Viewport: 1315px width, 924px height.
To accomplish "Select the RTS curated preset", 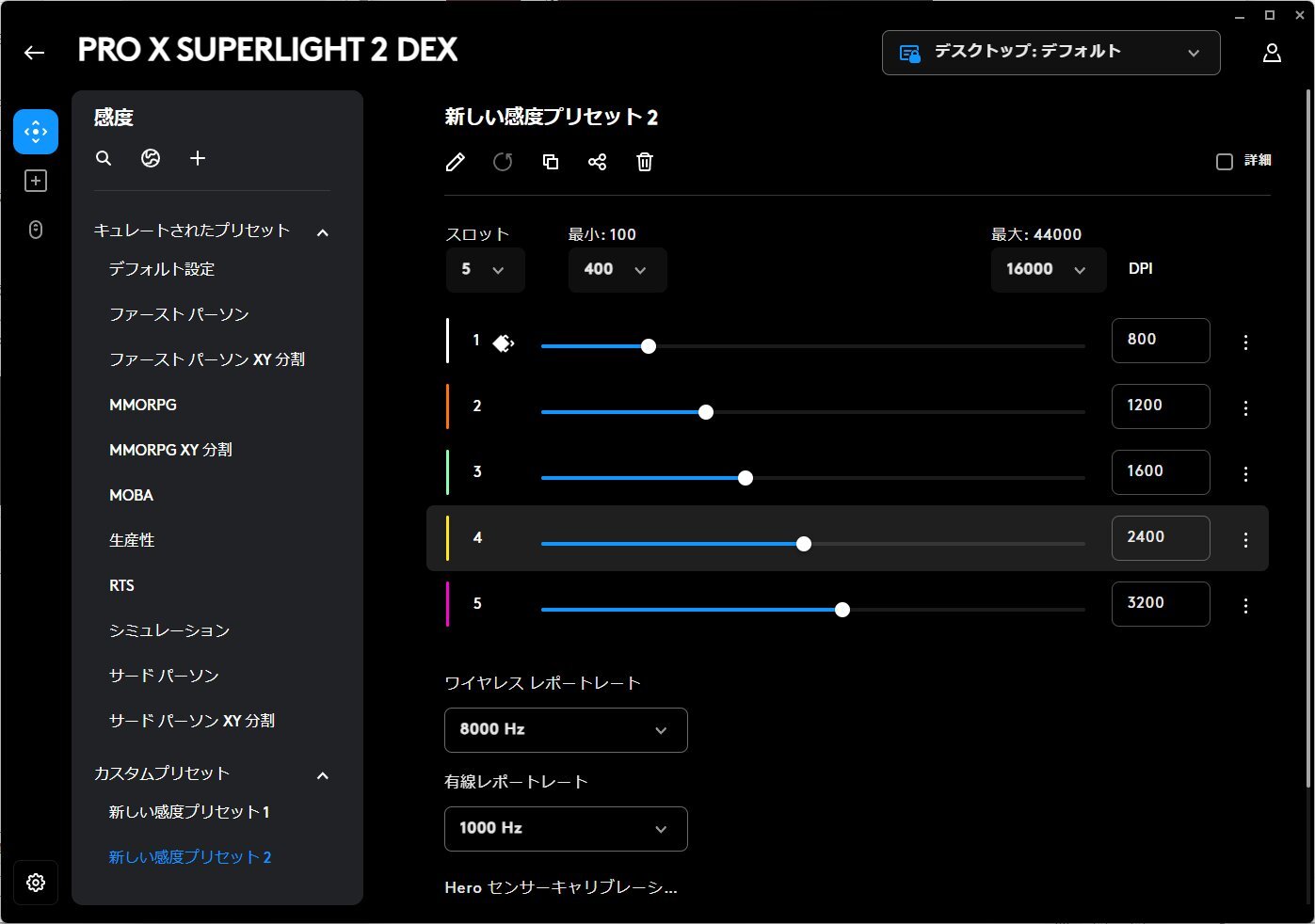I will (x=121, y=585).
